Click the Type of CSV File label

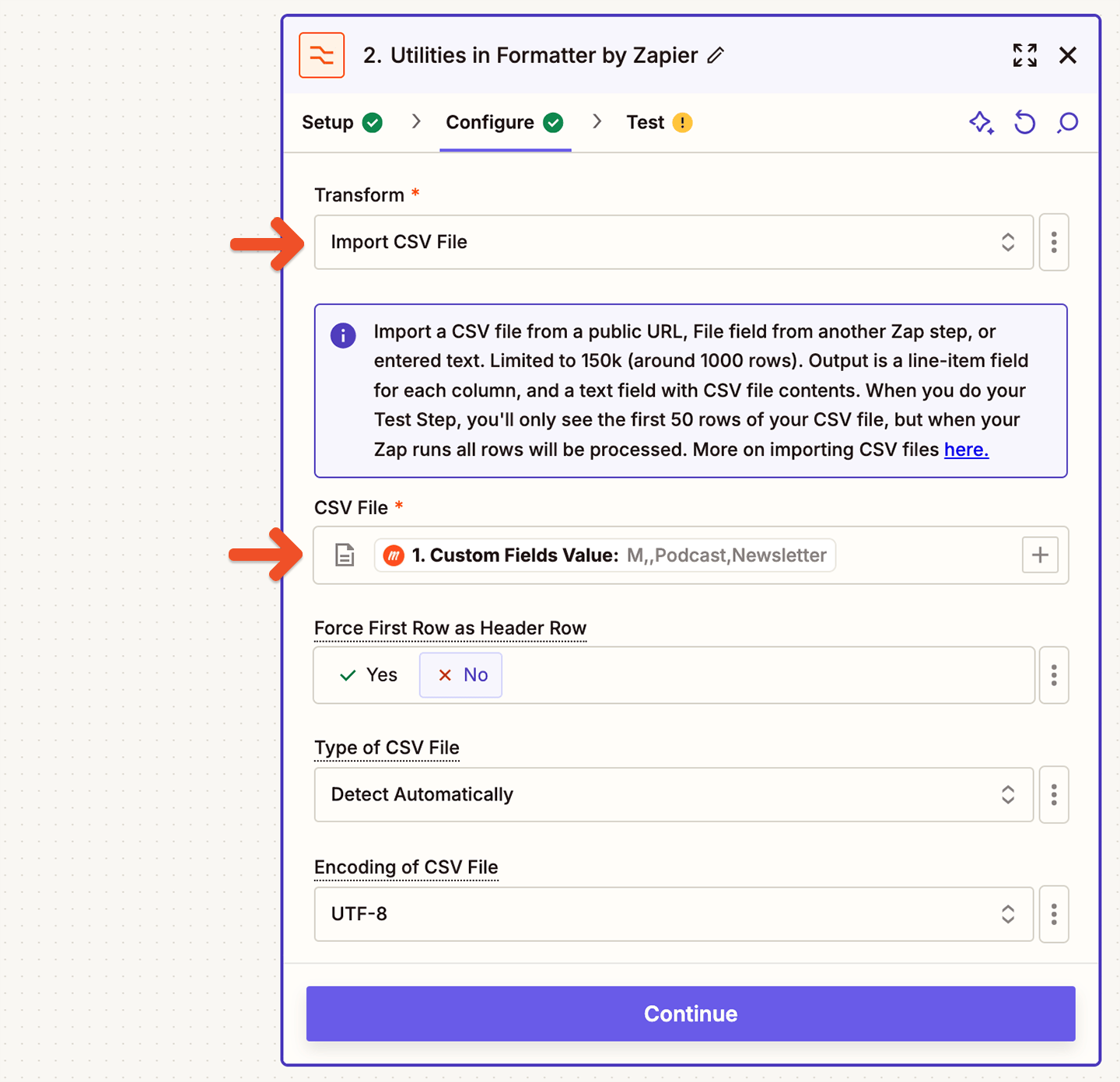click(387, 748)
